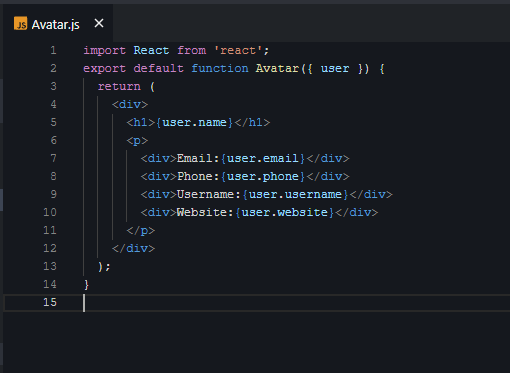
Task: Click line number 9 in gutter
Action: [53, 194]
